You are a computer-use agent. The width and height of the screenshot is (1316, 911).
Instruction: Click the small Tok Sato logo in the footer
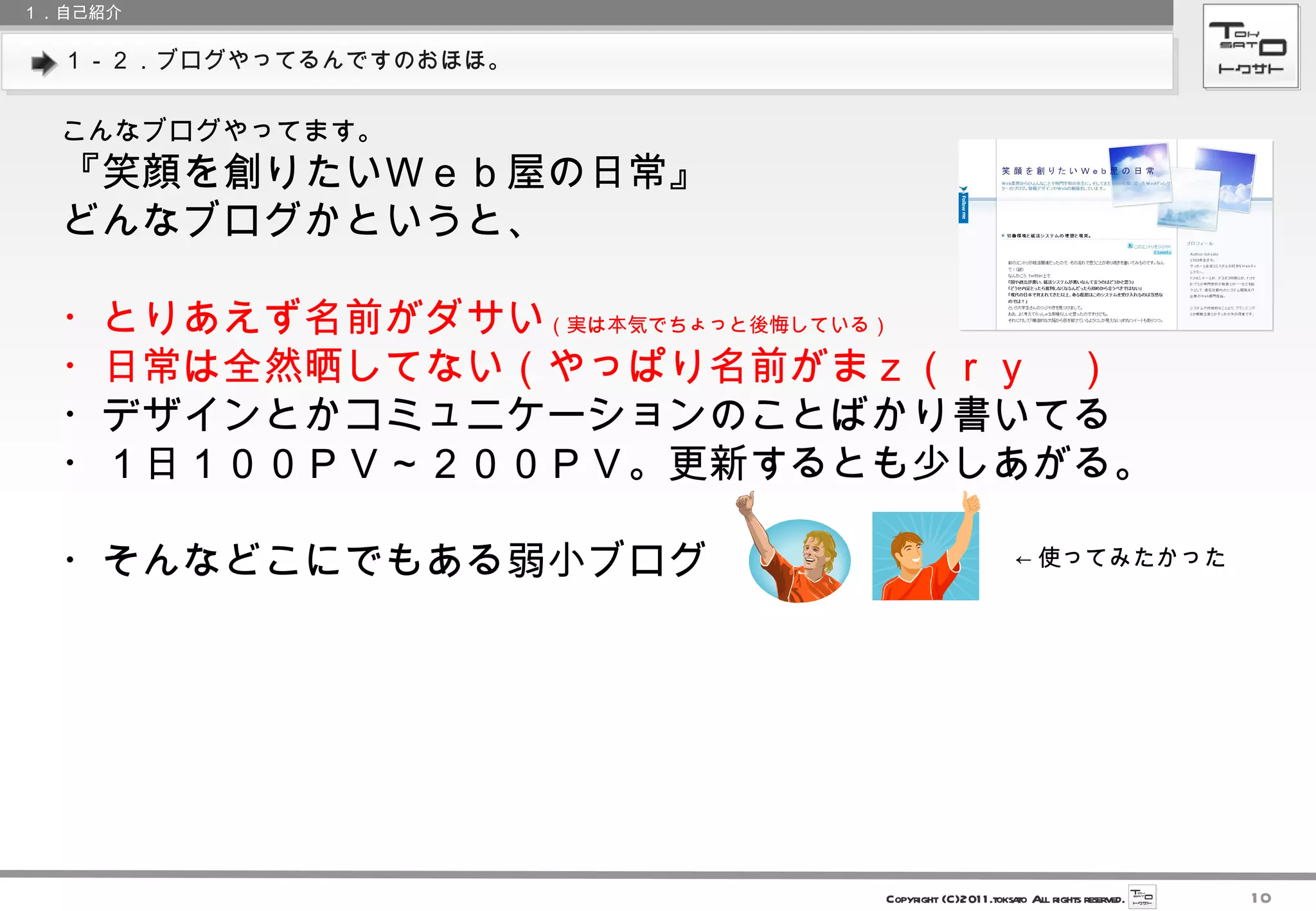click(1142, 897)
